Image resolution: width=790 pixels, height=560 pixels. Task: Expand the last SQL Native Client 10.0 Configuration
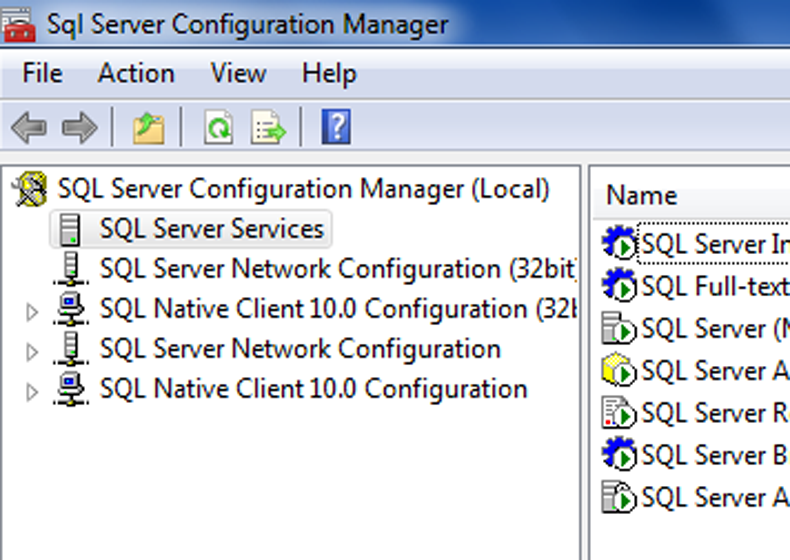(32, 391)
